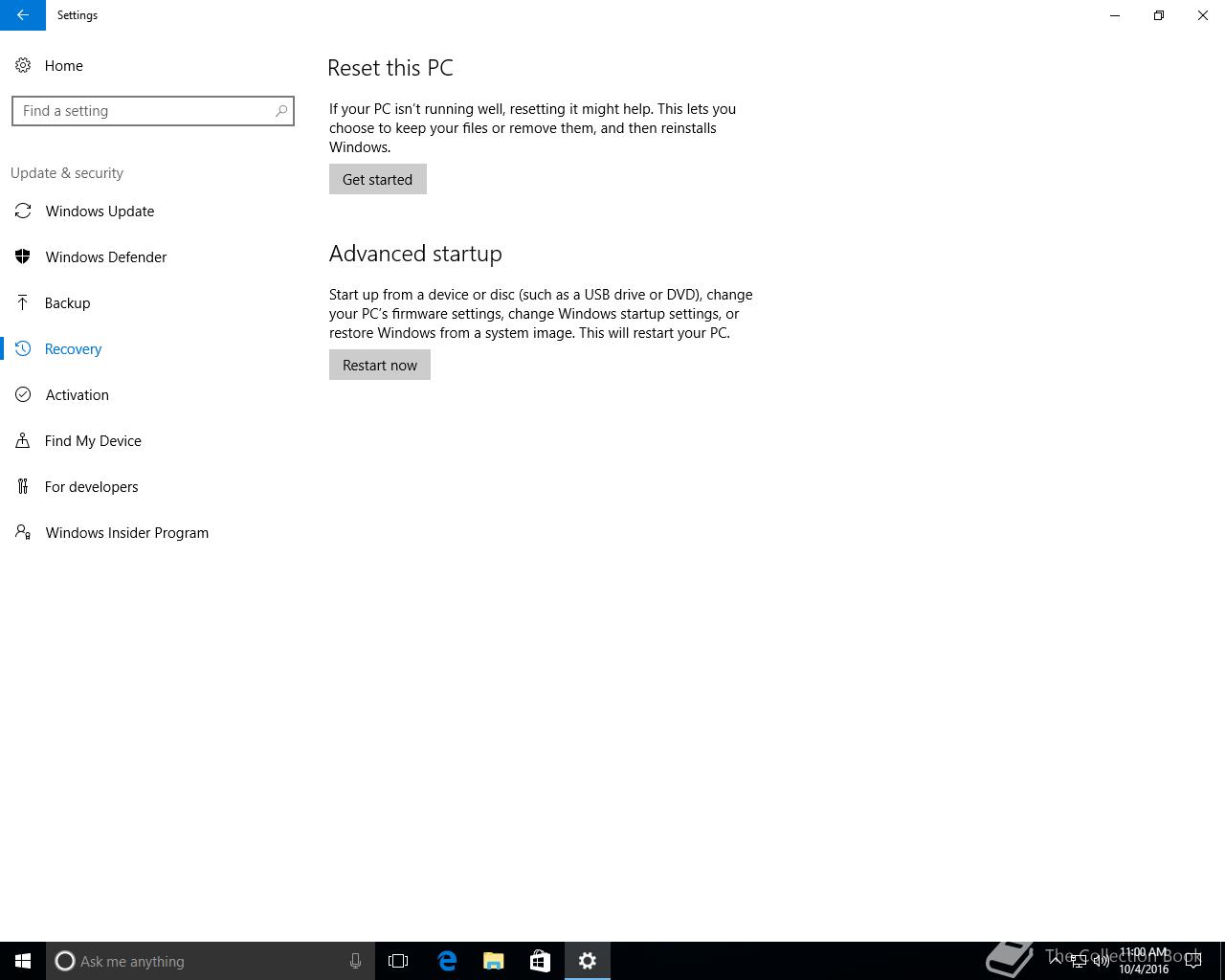This screenshot has width=1225, height=980.
Task: Click Restart now under Advanced startup
Action: pos(380,365)
